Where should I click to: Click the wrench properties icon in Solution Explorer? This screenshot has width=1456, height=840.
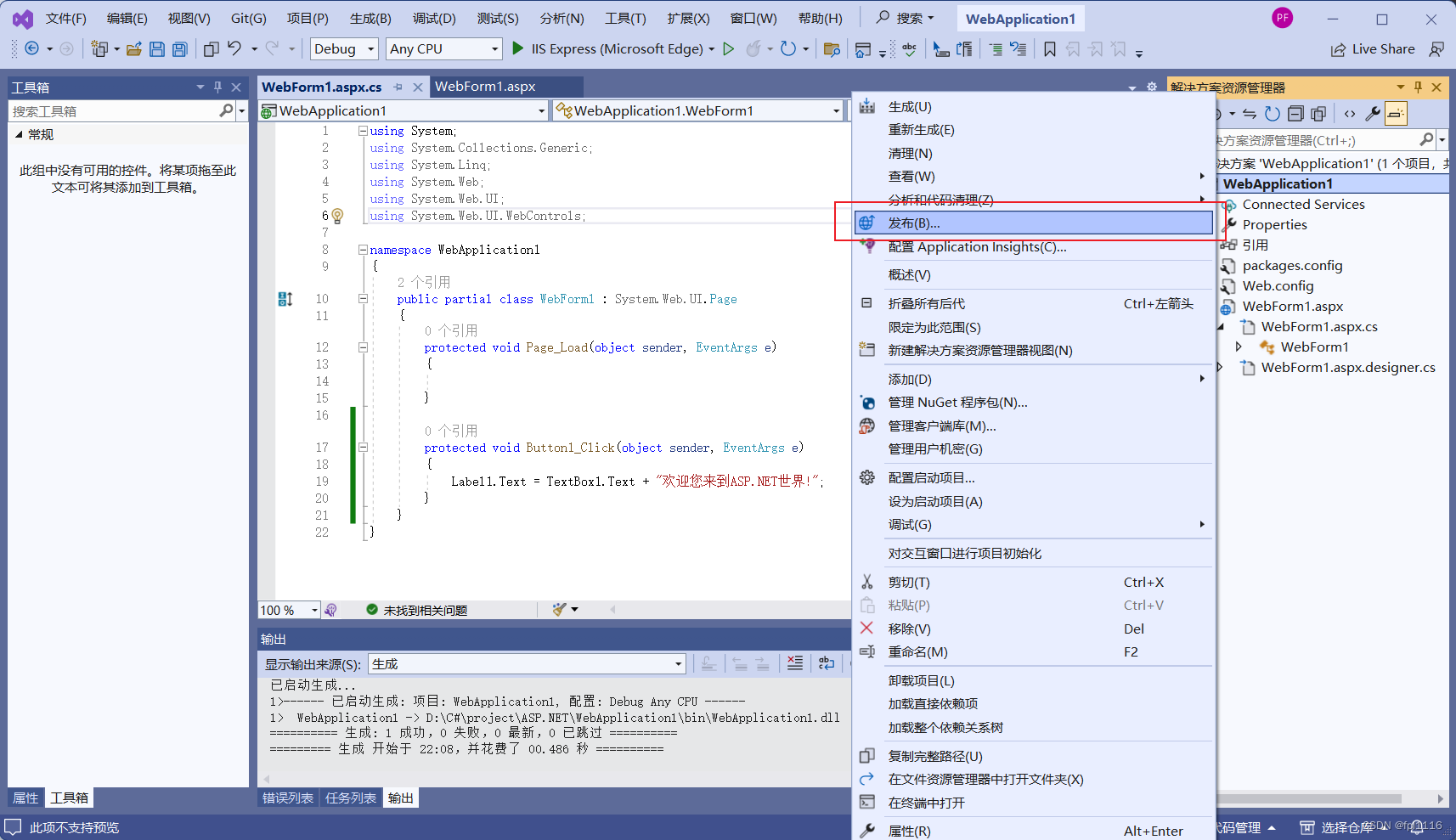coord(1373,114)
